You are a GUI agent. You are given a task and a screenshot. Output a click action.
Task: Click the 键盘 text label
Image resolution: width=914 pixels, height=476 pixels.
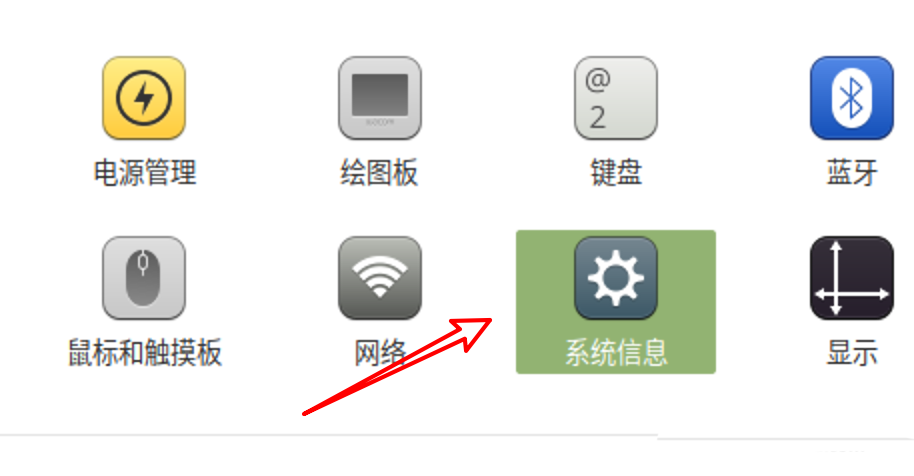click(616, 172)
